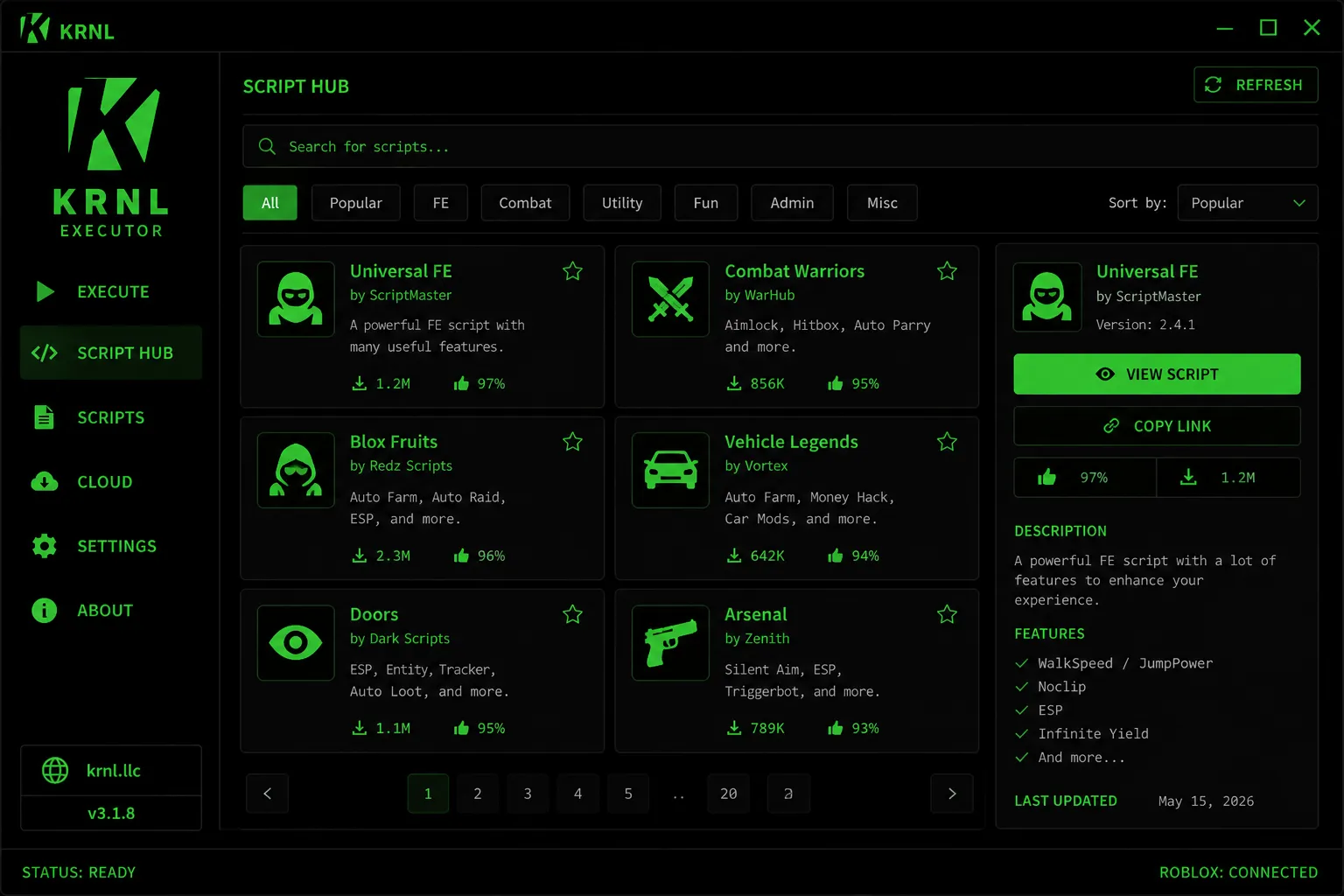Image resolution: width=1344 pixels, height=896 pixels.
Task: Filter scripts by Combat category
Action: pos(525,203)
